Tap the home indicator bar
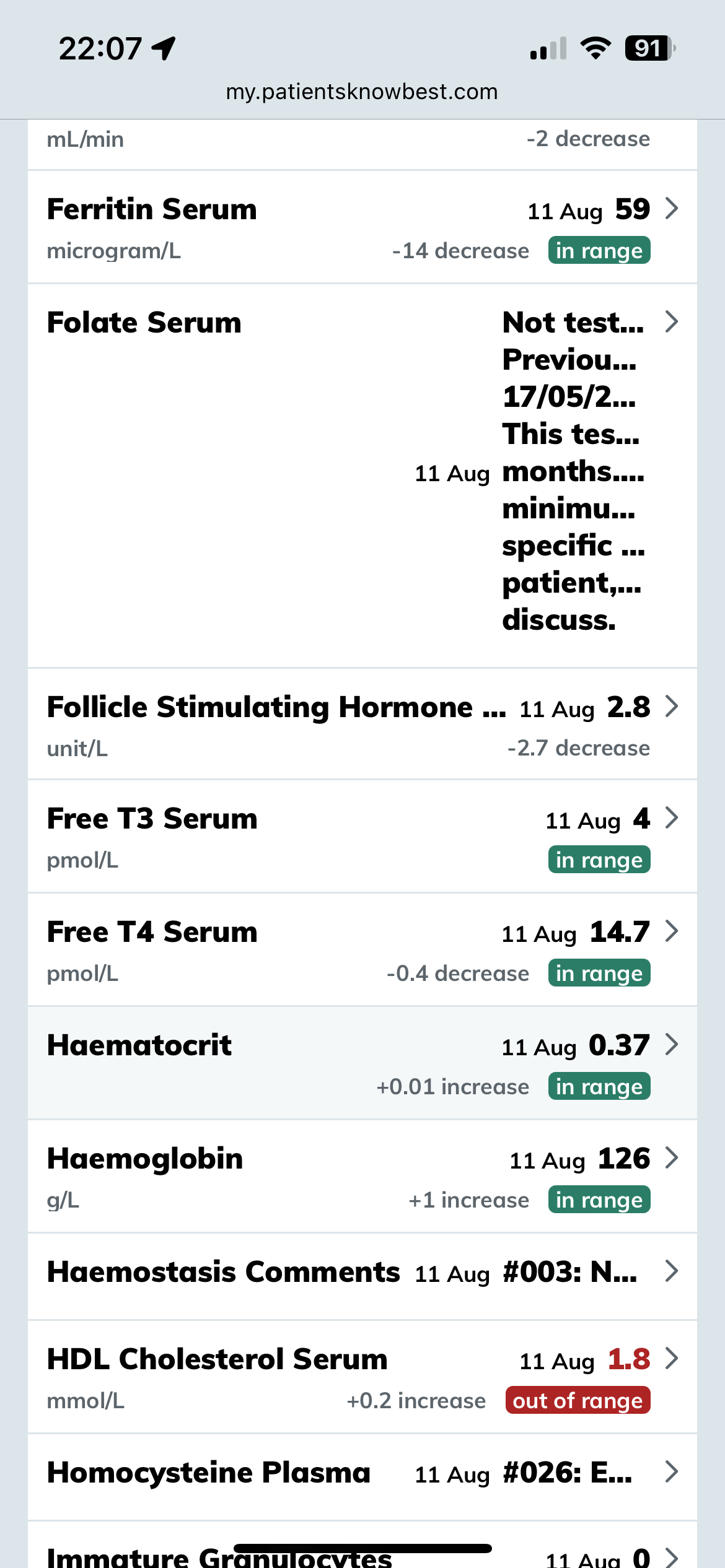 (362, 1548)
